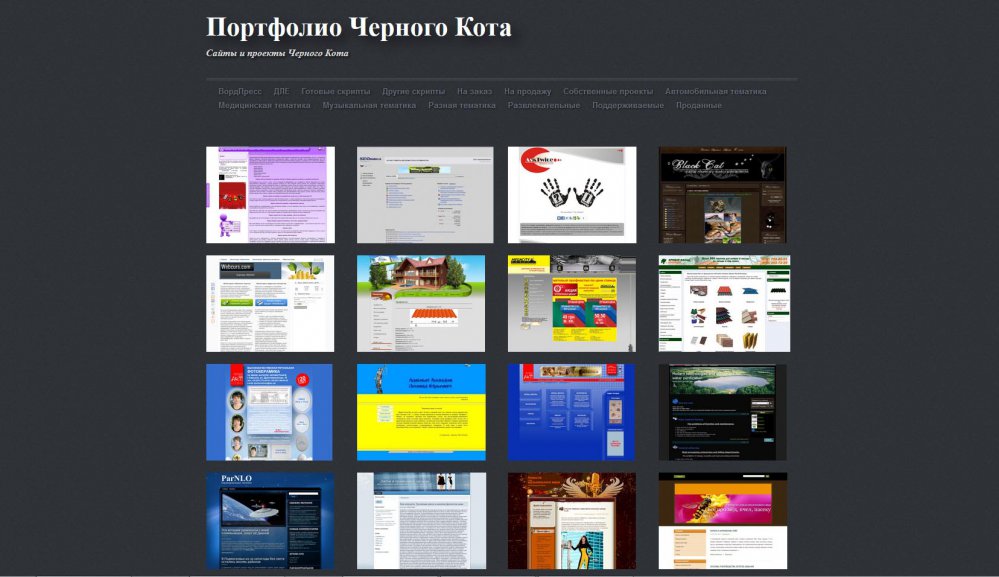999x577 pixels.
Task: Open the brown winged-logo site thumbnail
Action: [572, 521]
